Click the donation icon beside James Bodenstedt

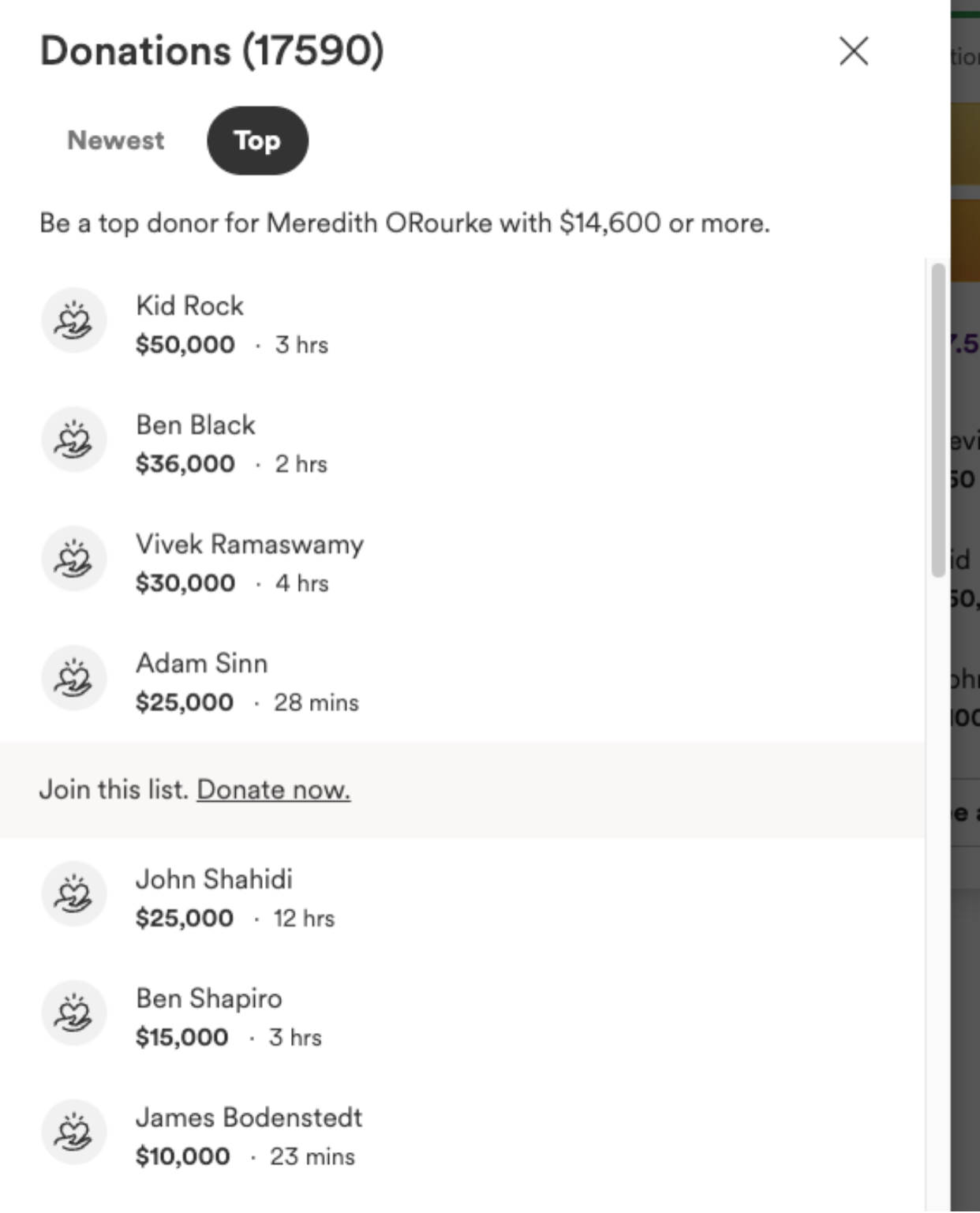[74, 1133]
